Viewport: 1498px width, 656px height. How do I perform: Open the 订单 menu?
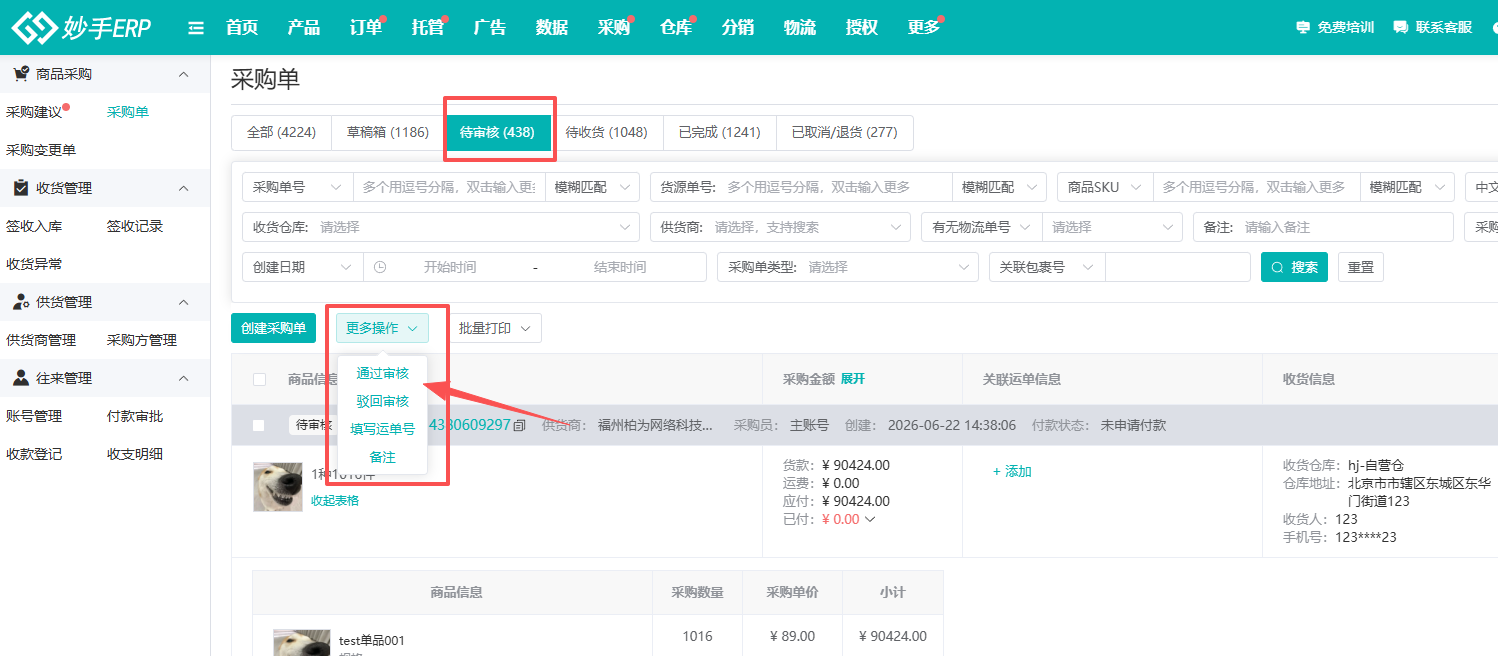[366, 28]
